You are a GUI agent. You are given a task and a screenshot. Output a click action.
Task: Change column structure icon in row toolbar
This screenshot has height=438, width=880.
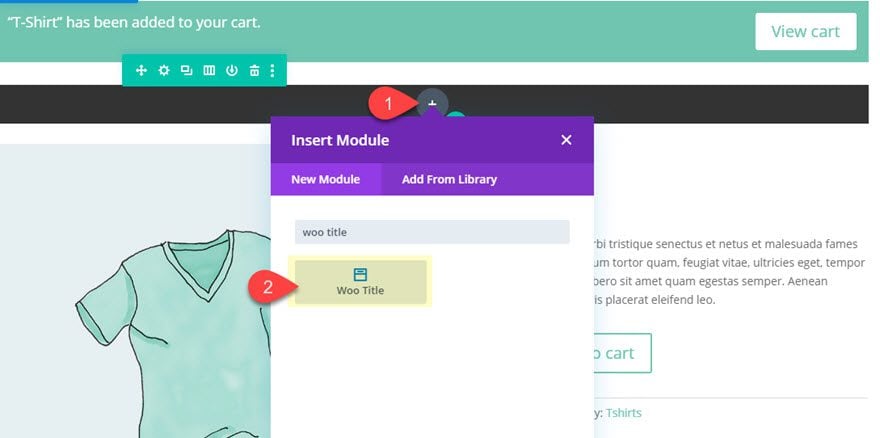[209, 70]
